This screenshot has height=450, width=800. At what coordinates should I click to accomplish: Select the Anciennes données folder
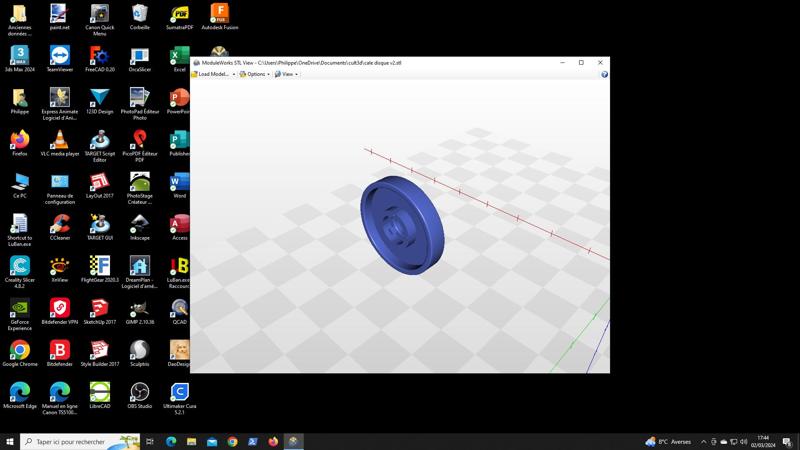pos(20,20)
